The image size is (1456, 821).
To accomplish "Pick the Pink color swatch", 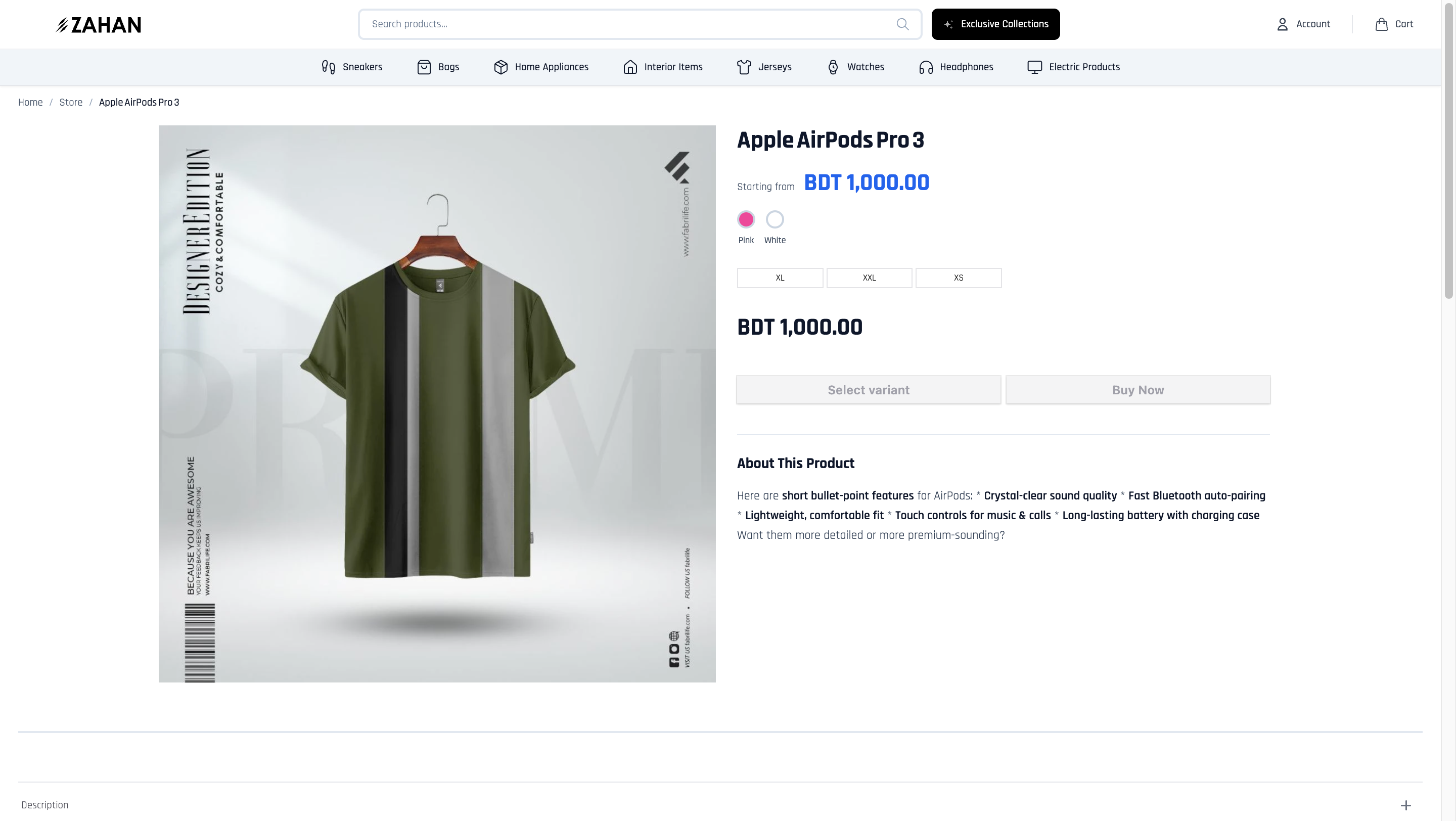I will click(746, 219).
